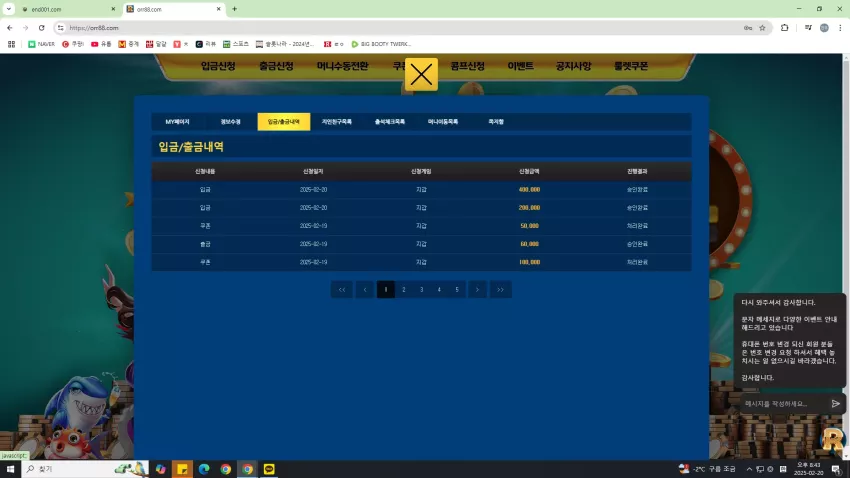
Task: Switch to the 출석체크목록 tab
Action: 390,122
